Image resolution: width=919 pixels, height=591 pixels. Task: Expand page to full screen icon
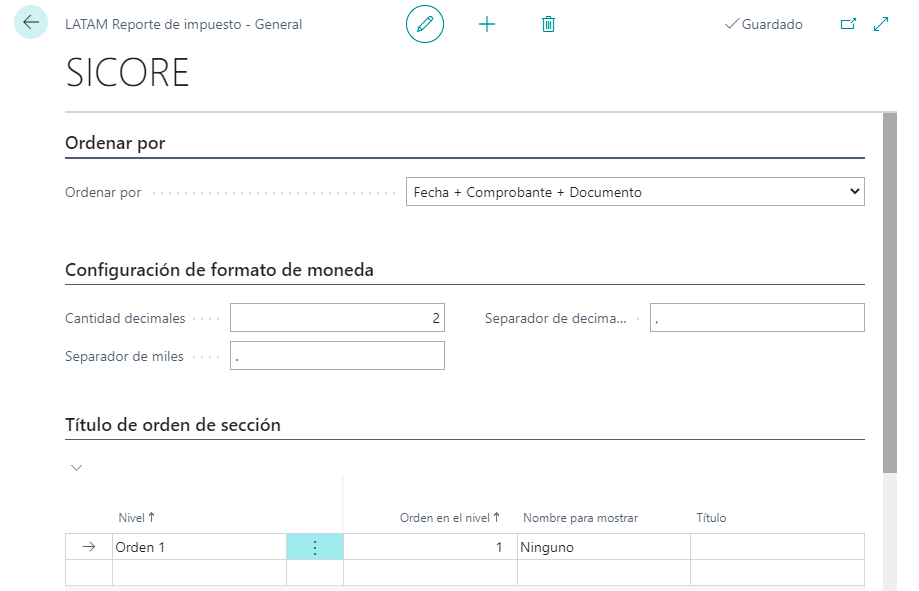pos(881,24)
